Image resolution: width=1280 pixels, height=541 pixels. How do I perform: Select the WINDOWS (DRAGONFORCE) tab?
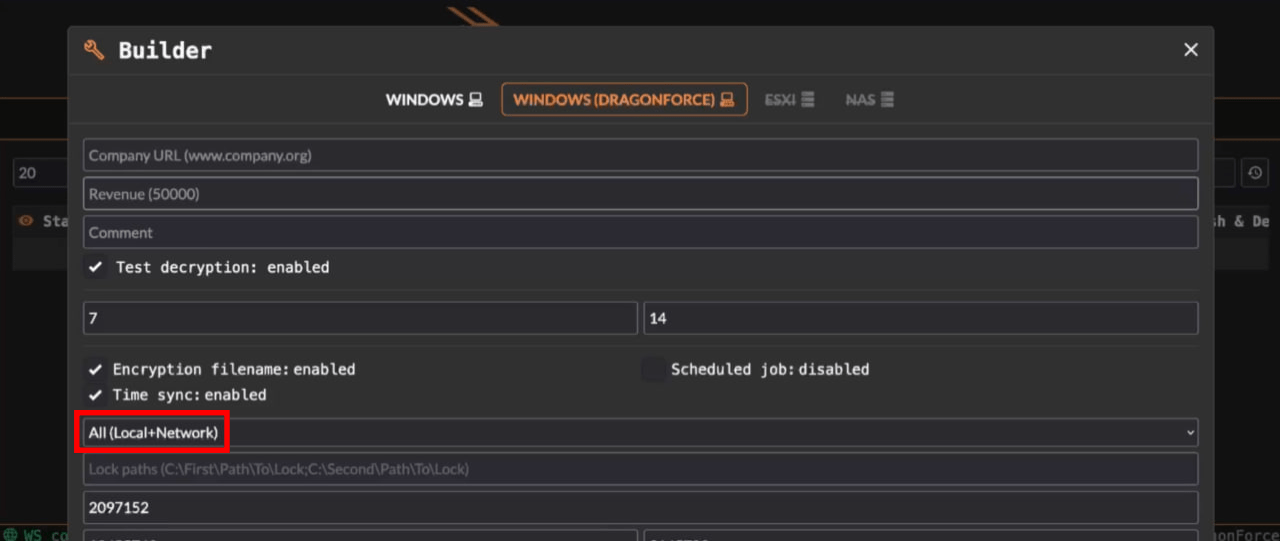point(624,100)
